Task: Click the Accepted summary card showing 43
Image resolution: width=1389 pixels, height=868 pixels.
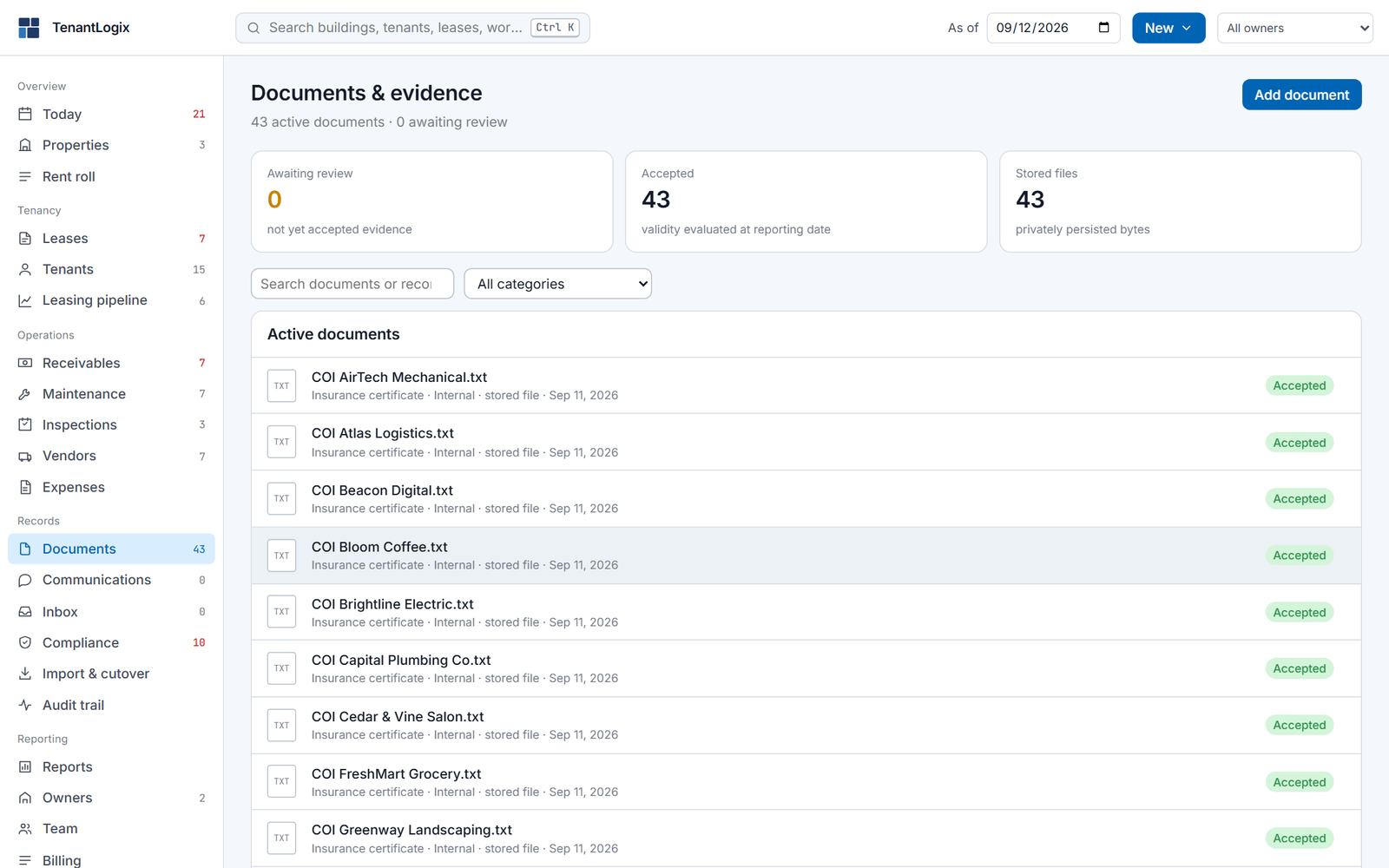Action: coord(806,201)
